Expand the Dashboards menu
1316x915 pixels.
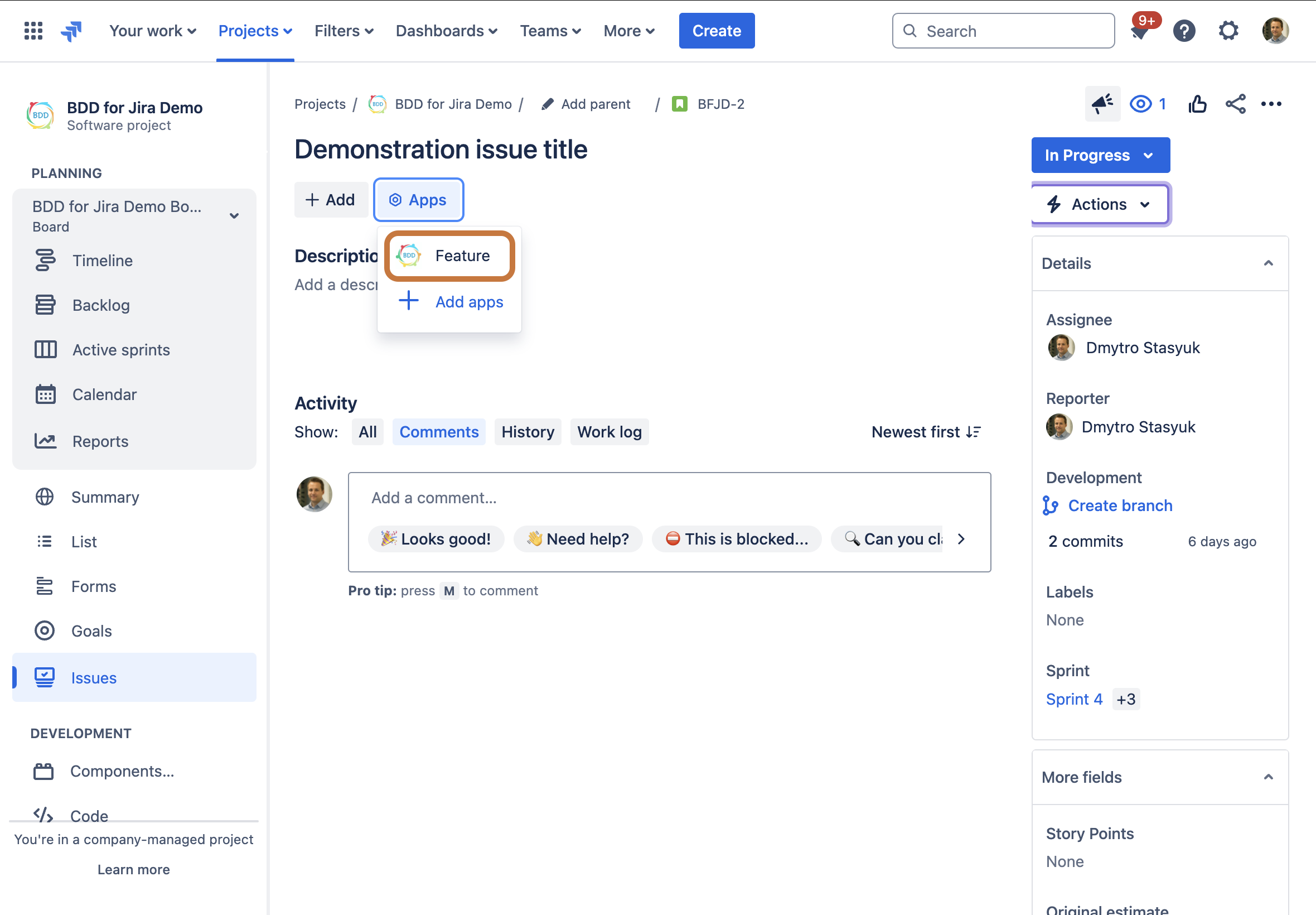point(446,30)
